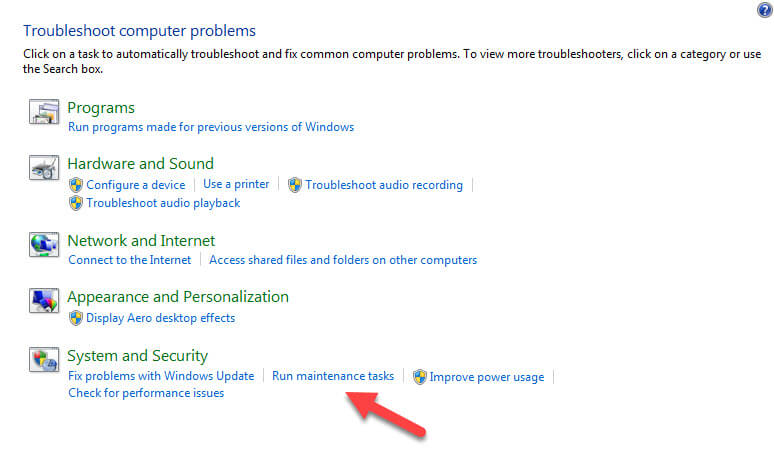
Task: Click the shield icon beside Configure a device
Action: click(x=75, y=185)
